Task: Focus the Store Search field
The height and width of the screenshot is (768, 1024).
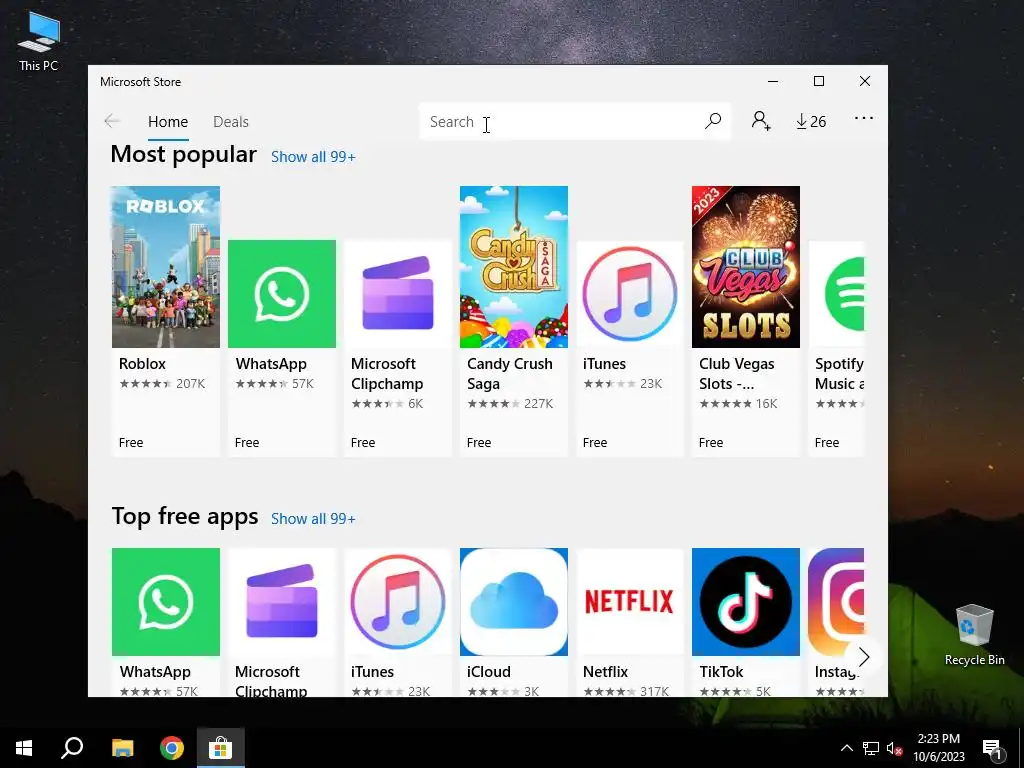Action: 575,121
